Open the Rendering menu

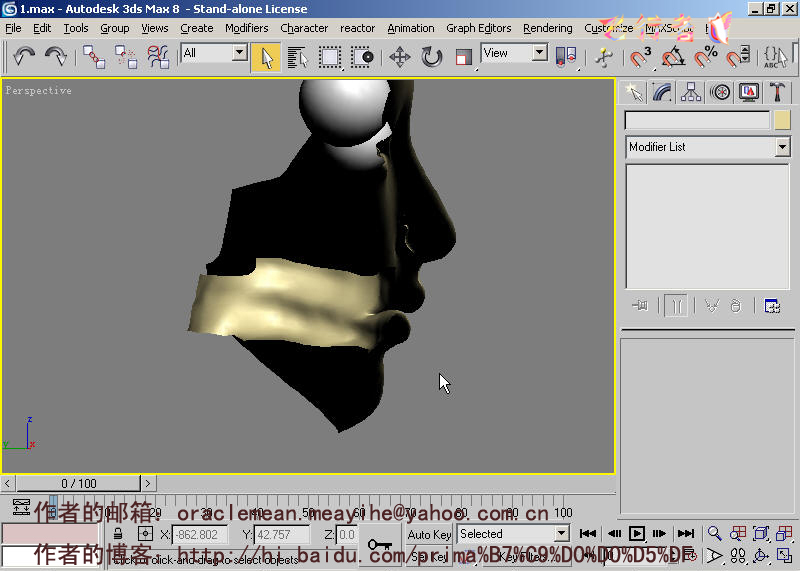pyautogui.click(x=547, y=28)
